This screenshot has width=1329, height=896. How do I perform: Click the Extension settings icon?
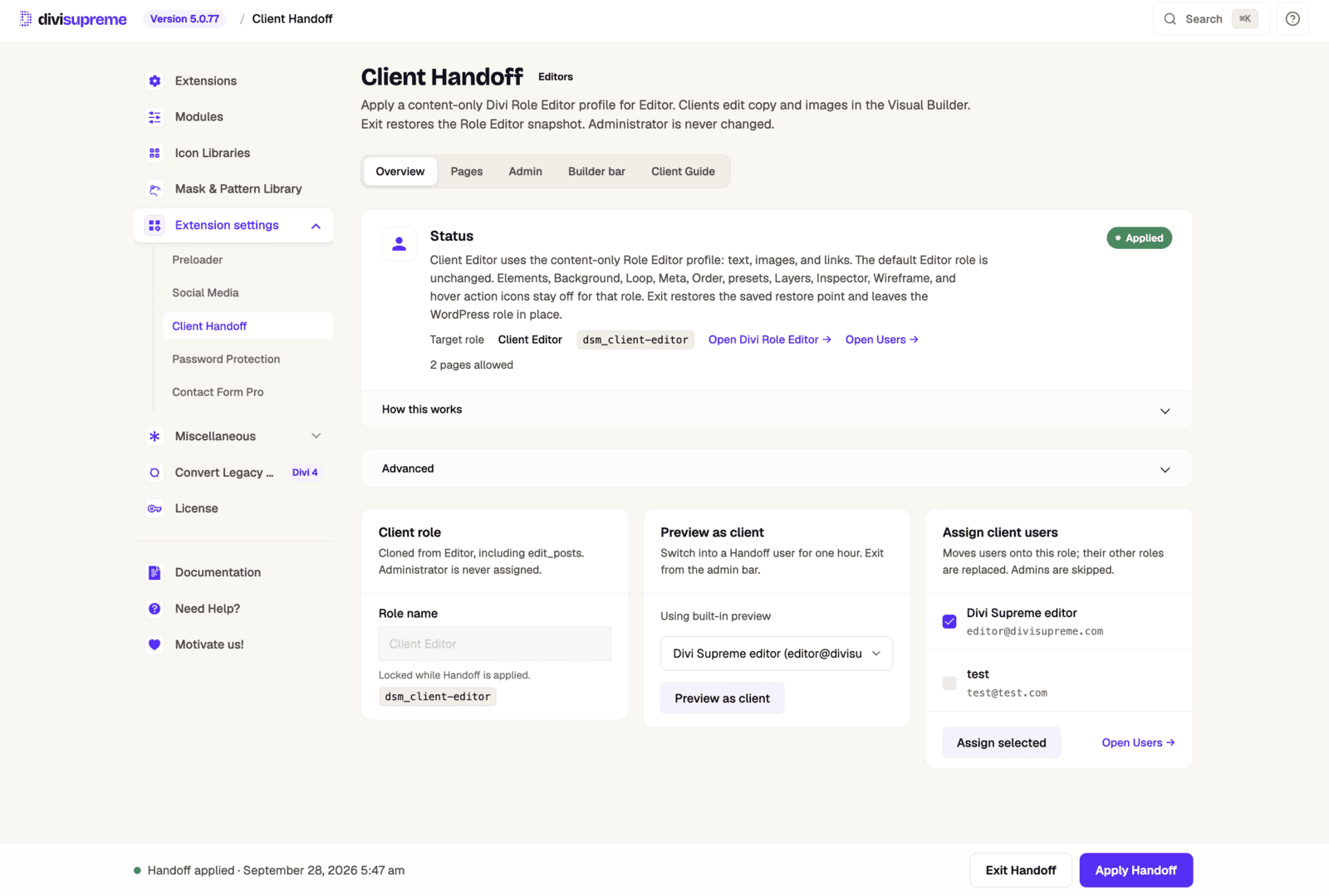154,225
